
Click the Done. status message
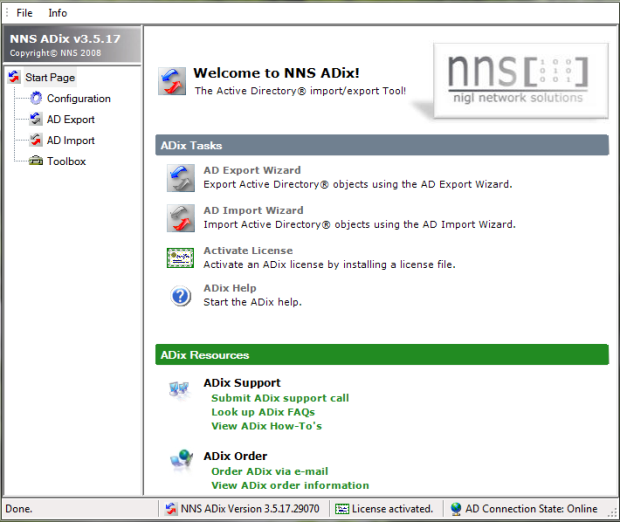point(19,509)
